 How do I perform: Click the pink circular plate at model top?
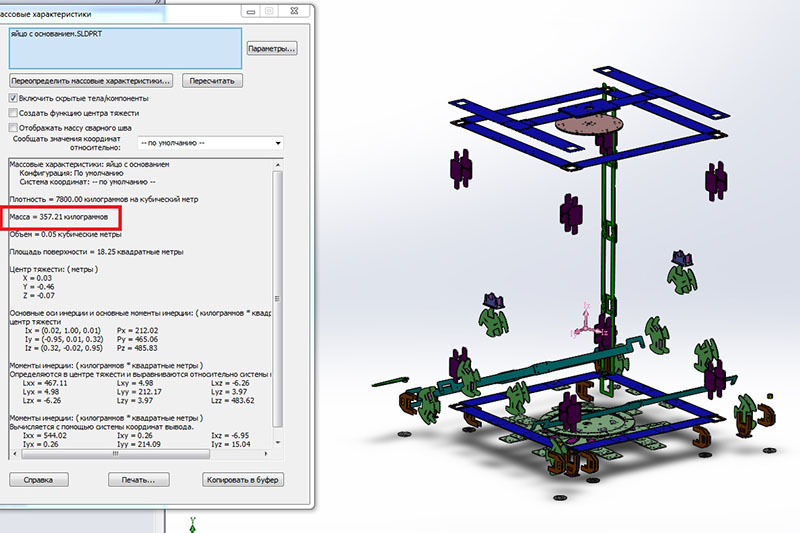click(589, 124)
